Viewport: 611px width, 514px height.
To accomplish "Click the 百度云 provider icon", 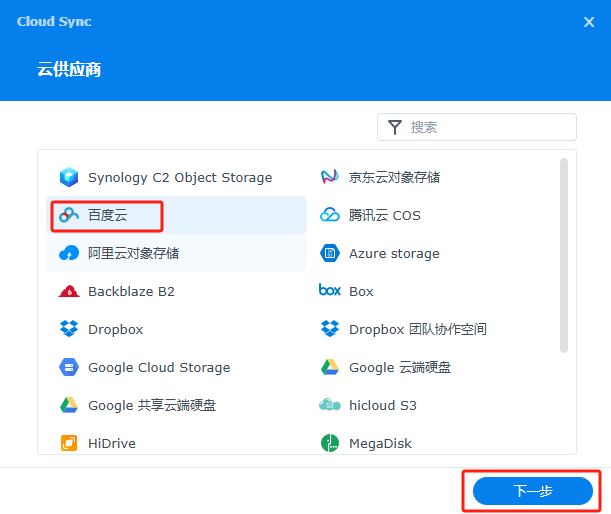I will click(69, 215).
